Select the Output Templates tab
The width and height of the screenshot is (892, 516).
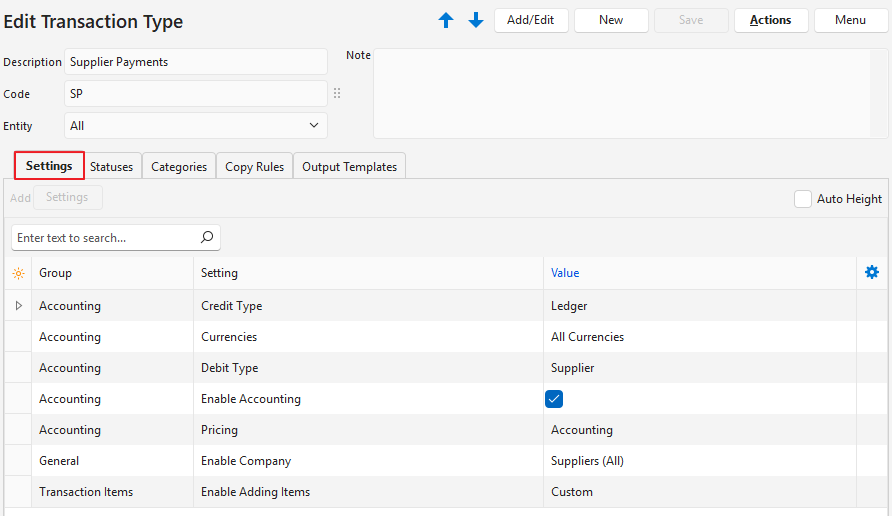pyautogui.click(x=349, y=167)
